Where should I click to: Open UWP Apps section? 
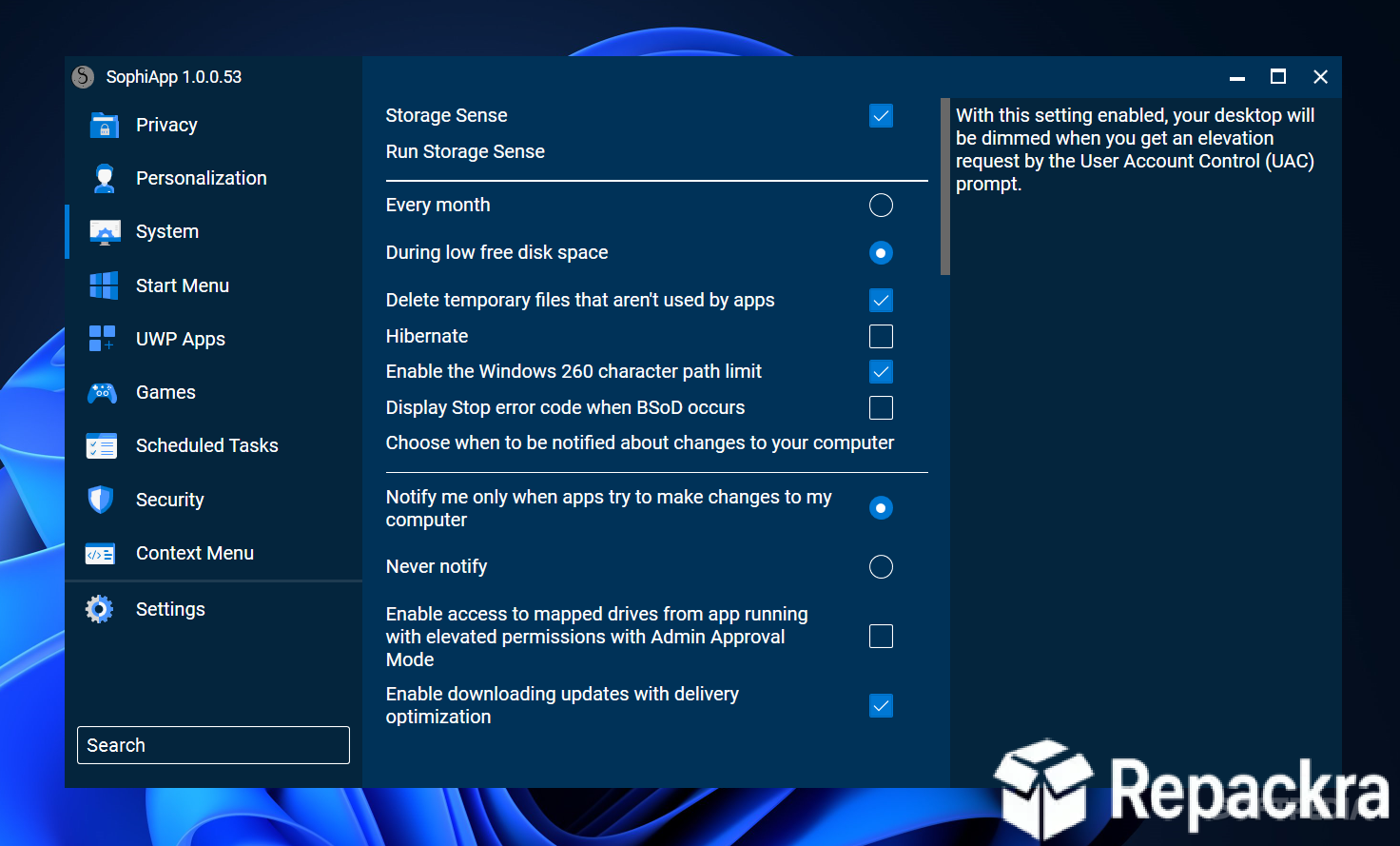[x=181, y=339]
